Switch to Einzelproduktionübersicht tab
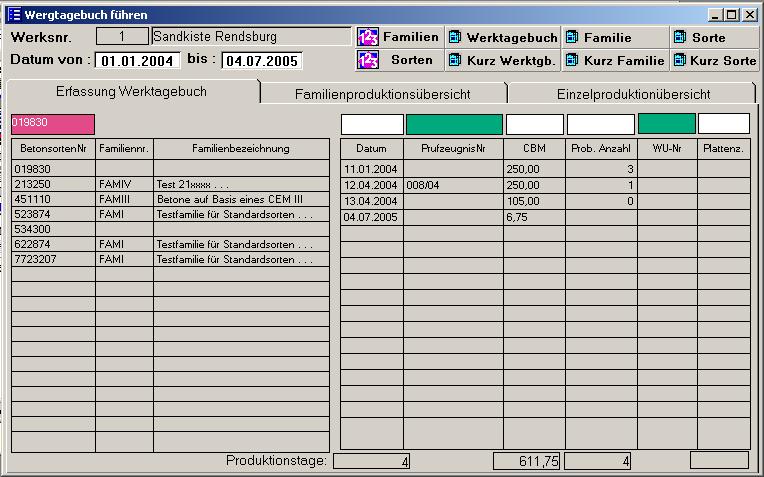The height and width of the screenshot is (477, 764). point(633,94)
